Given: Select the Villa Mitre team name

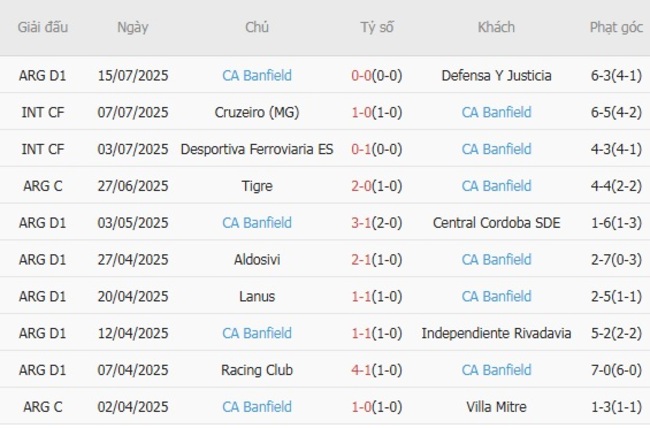Looking at the screenshot, I should click(x=496, y=407).
